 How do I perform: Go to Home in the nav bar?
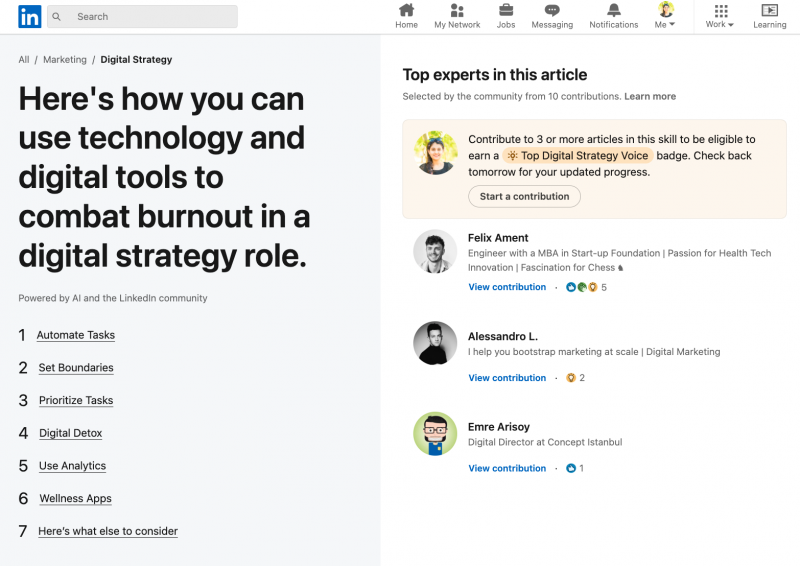click(406, 16)
